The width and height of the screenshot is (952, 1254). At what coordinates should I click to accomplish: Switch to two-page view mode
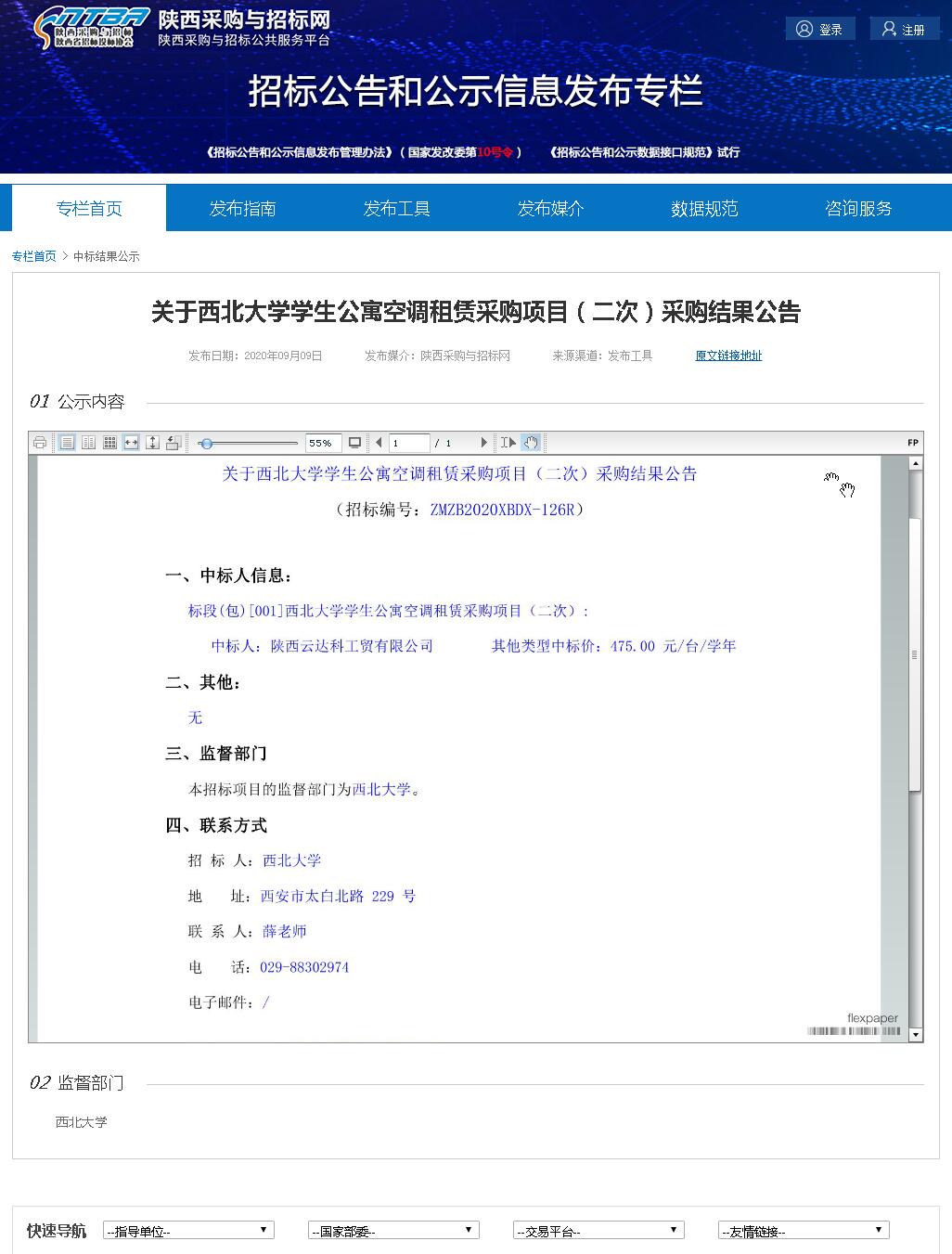[88, 443]
